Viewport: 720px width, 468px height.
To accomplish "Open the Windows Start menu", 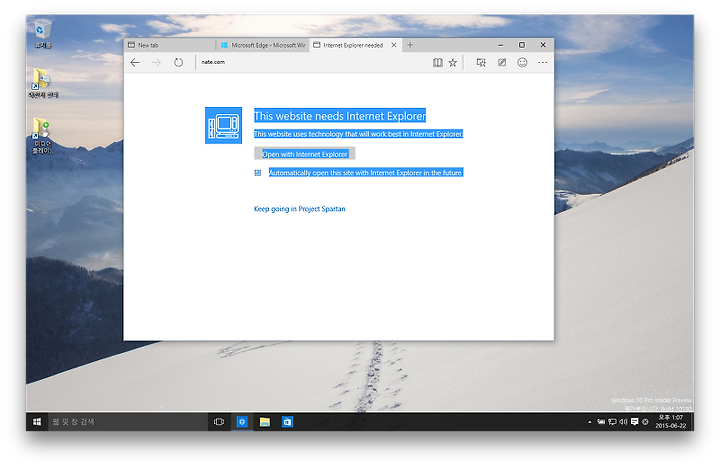I will 37,422.
